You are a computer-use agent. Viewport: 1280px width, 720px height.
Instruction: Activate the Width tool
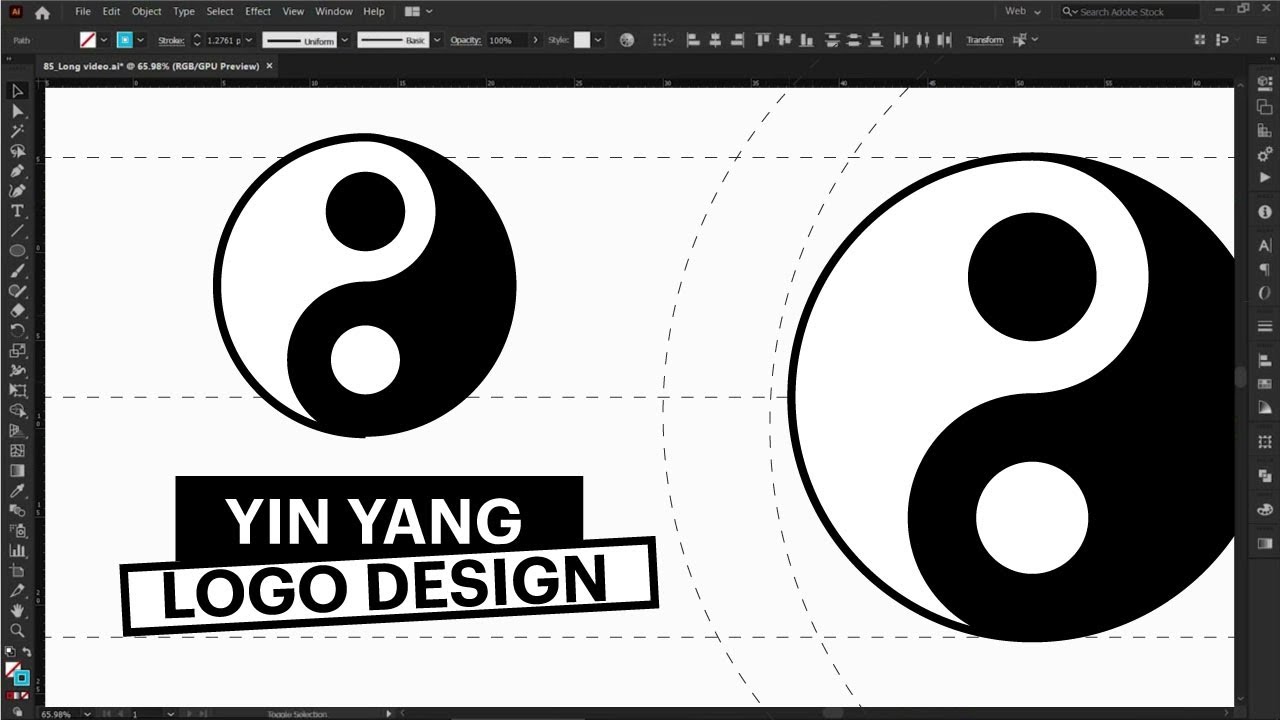pos(17,371)
